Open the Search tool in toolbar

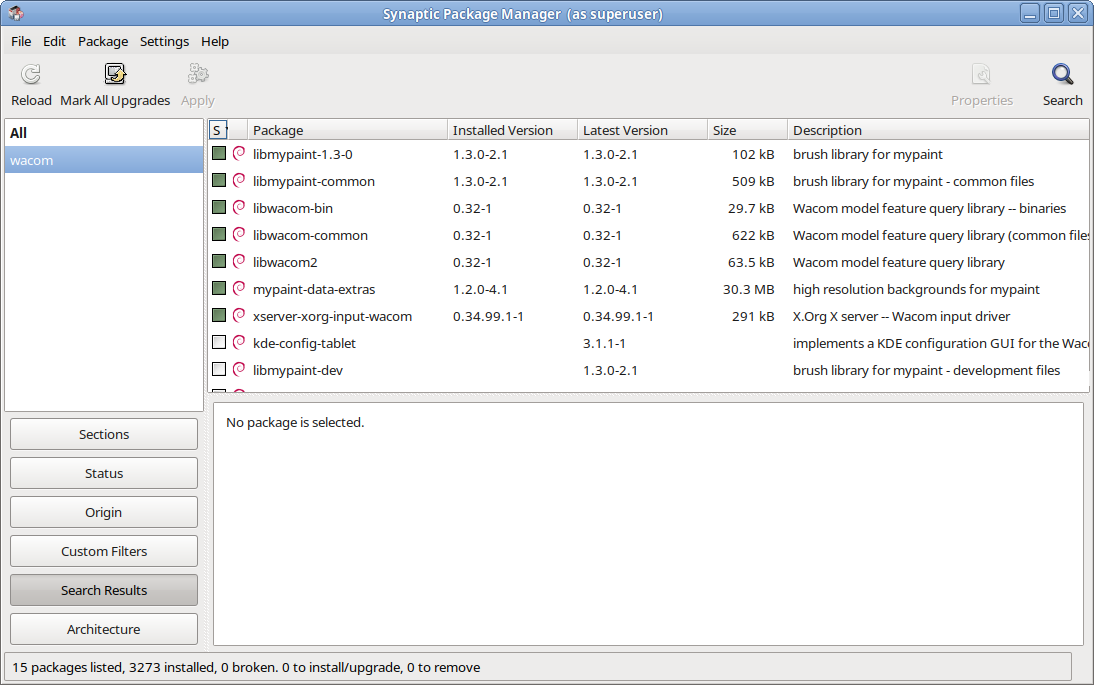pos(1062,75)
